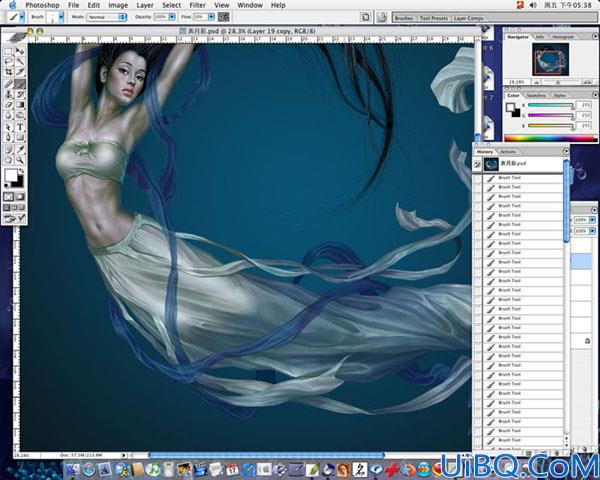Click Navigator zoom out button

(x=536, y=82)
